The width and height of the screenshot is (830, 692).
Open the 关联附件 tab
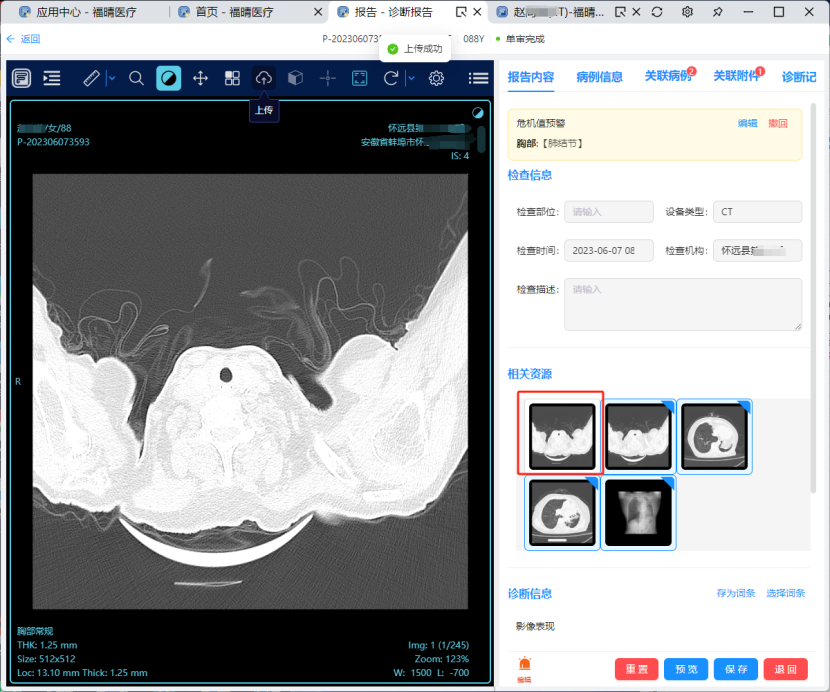click(x=735, y=77)
